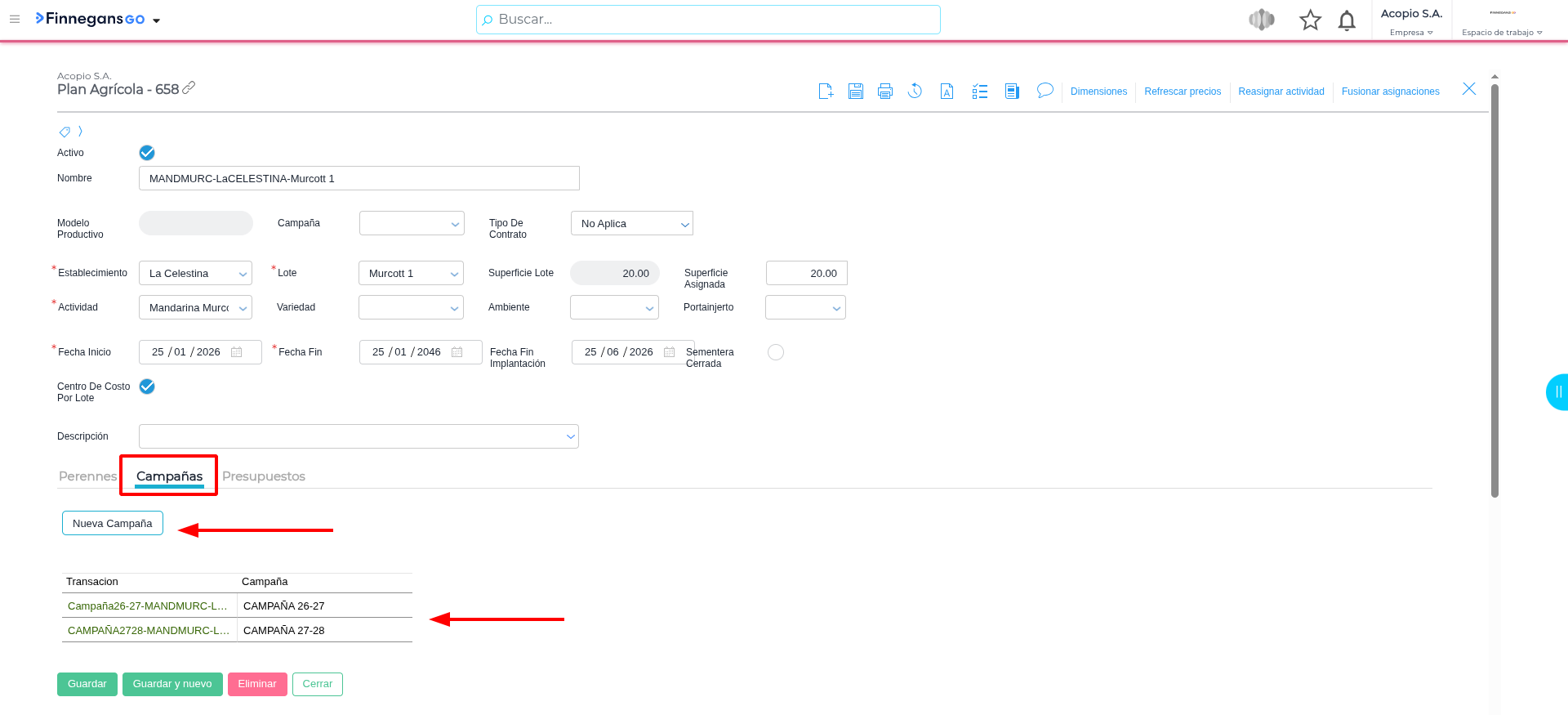Click the Nueva Campaña button

(113, 524)
